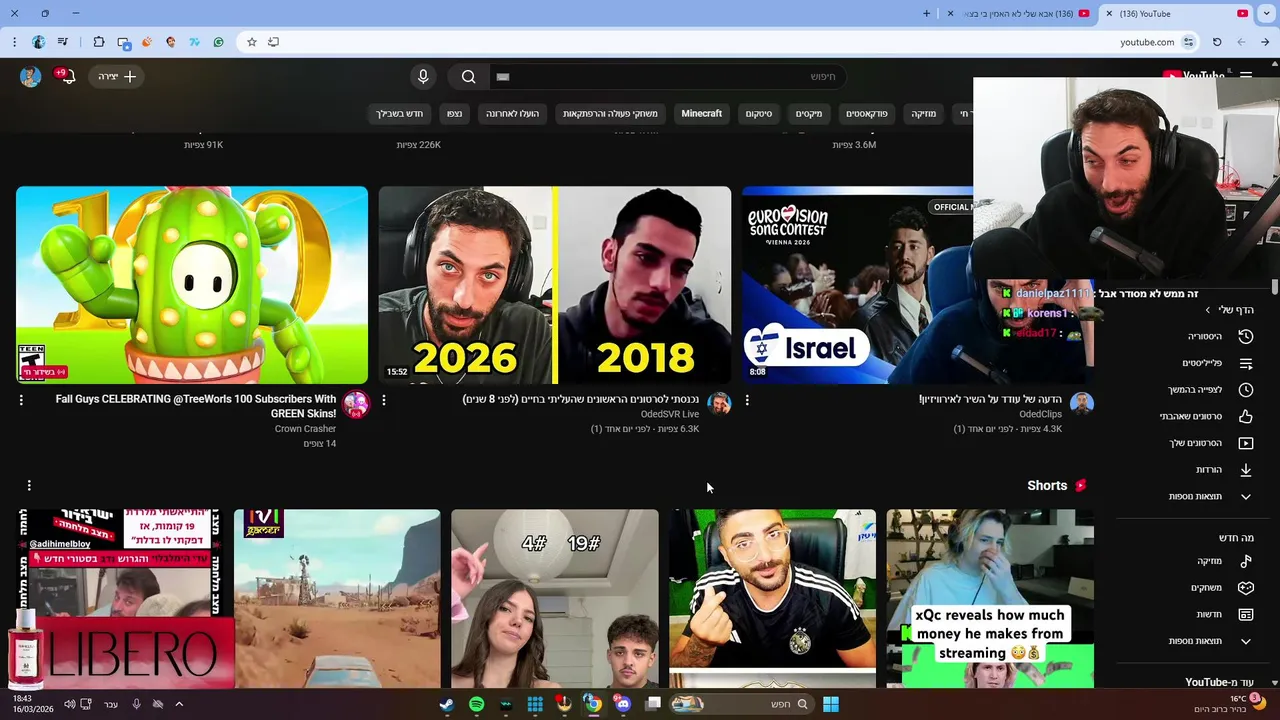Select the 'מוזיקה' filter chip
The width and height of the screenshot is (1280, 720).
[x=924, y=114]
